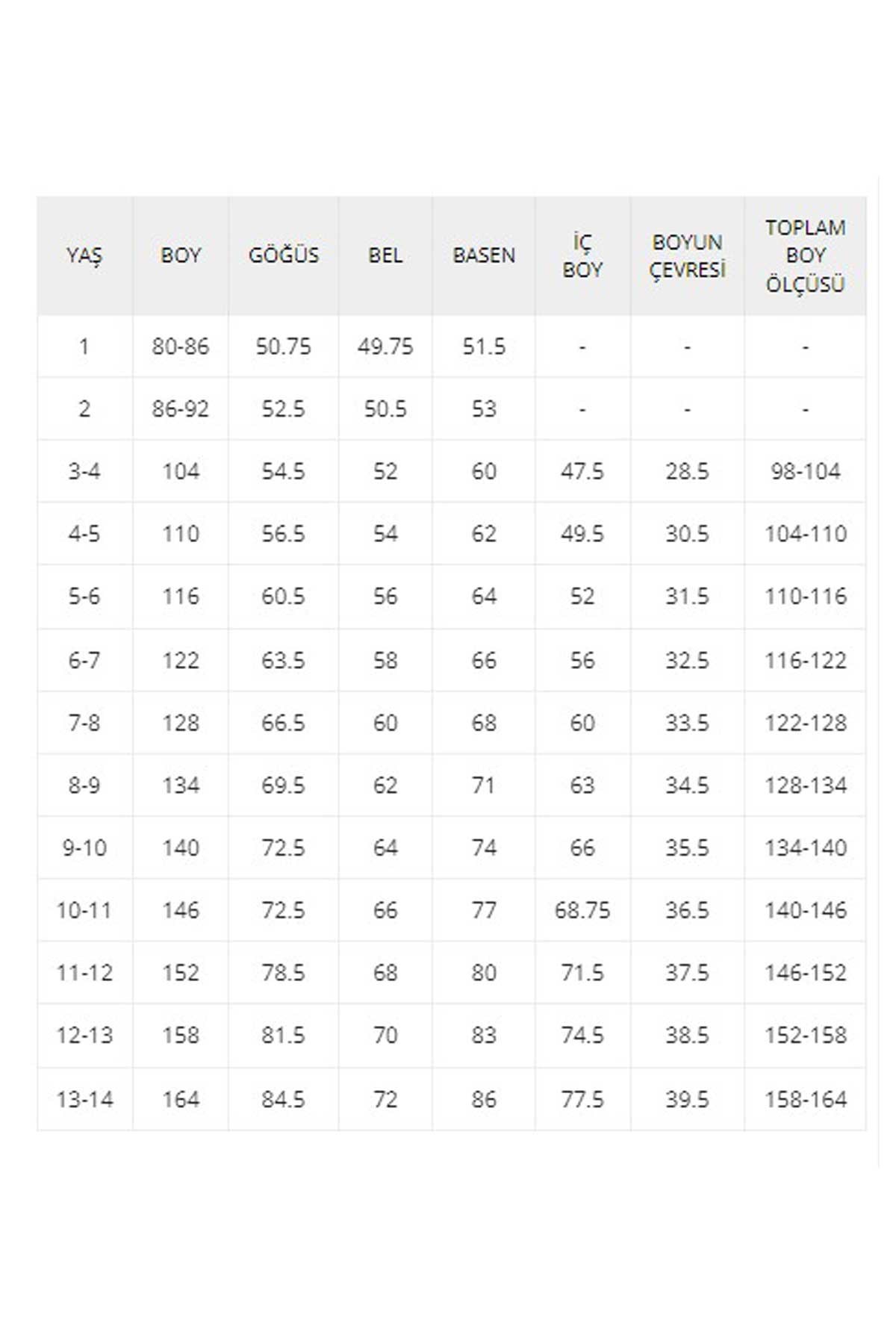This screenshot has width=896, height=1344.
Task: Select the 3-4 age row label
Action: pos(84,471)
